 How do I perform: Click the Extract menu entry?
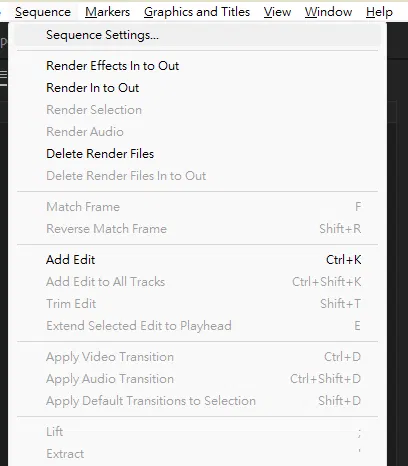[x=197, y=454]
